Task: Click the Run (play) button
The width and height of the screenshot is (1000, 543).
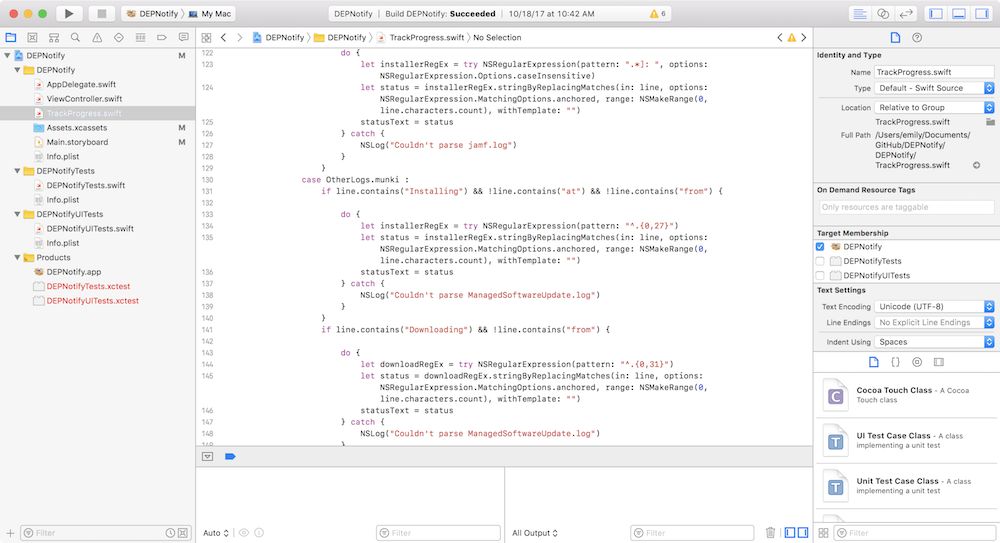Action: coord(68,14)
